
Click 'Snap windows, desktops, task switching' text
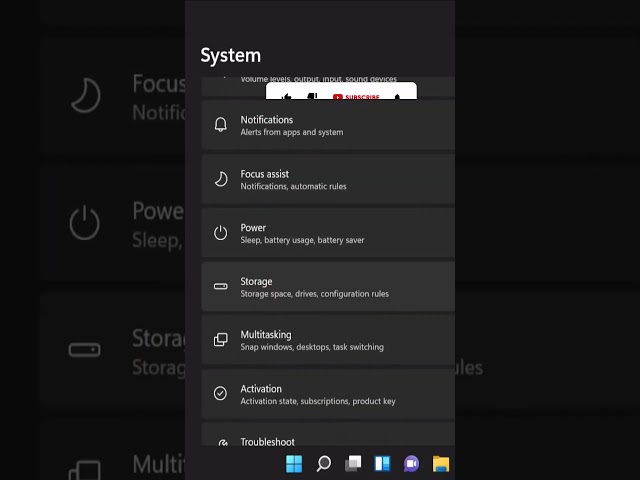312,347
